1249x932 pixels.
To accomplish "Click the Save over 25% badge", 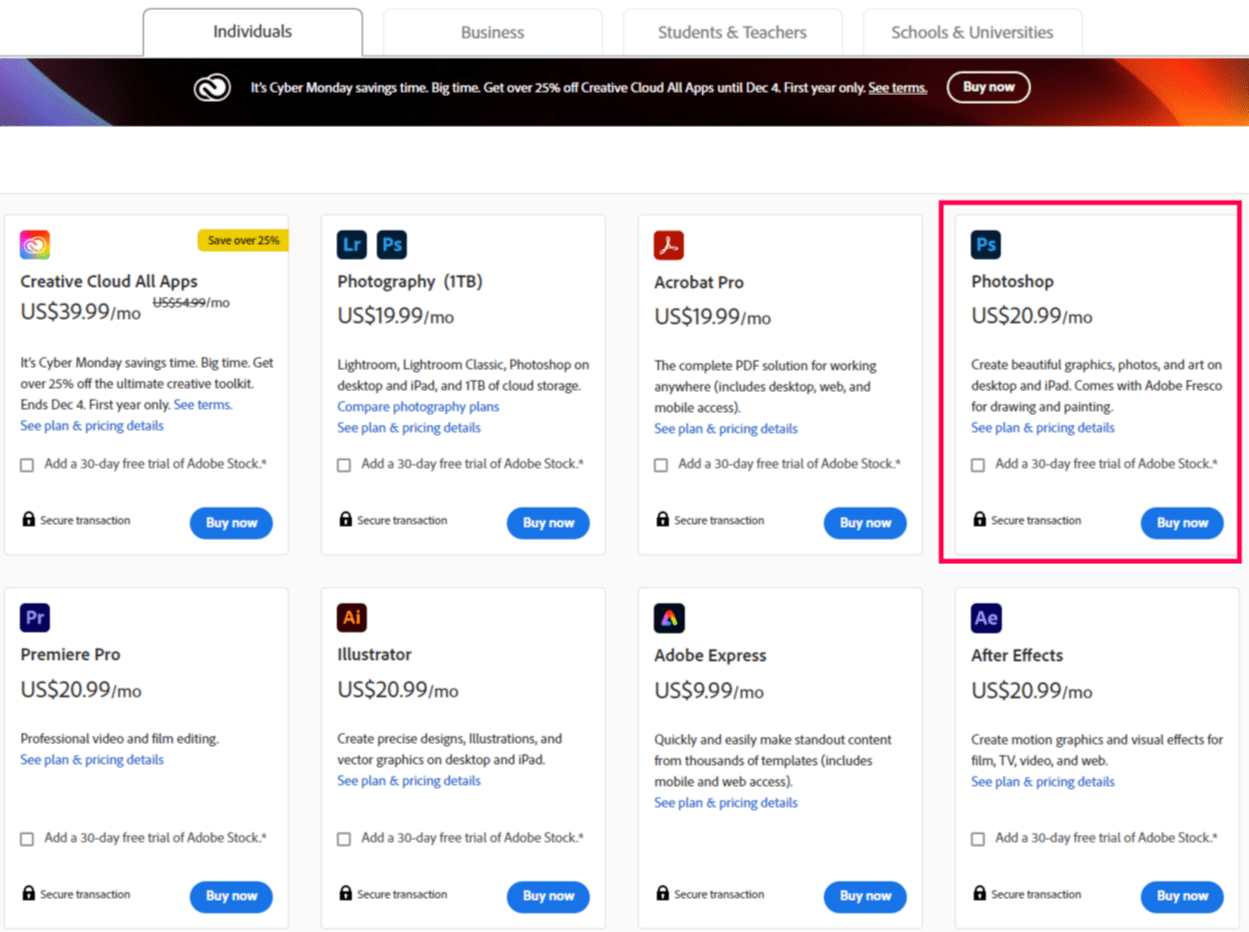I will point(243,241).
